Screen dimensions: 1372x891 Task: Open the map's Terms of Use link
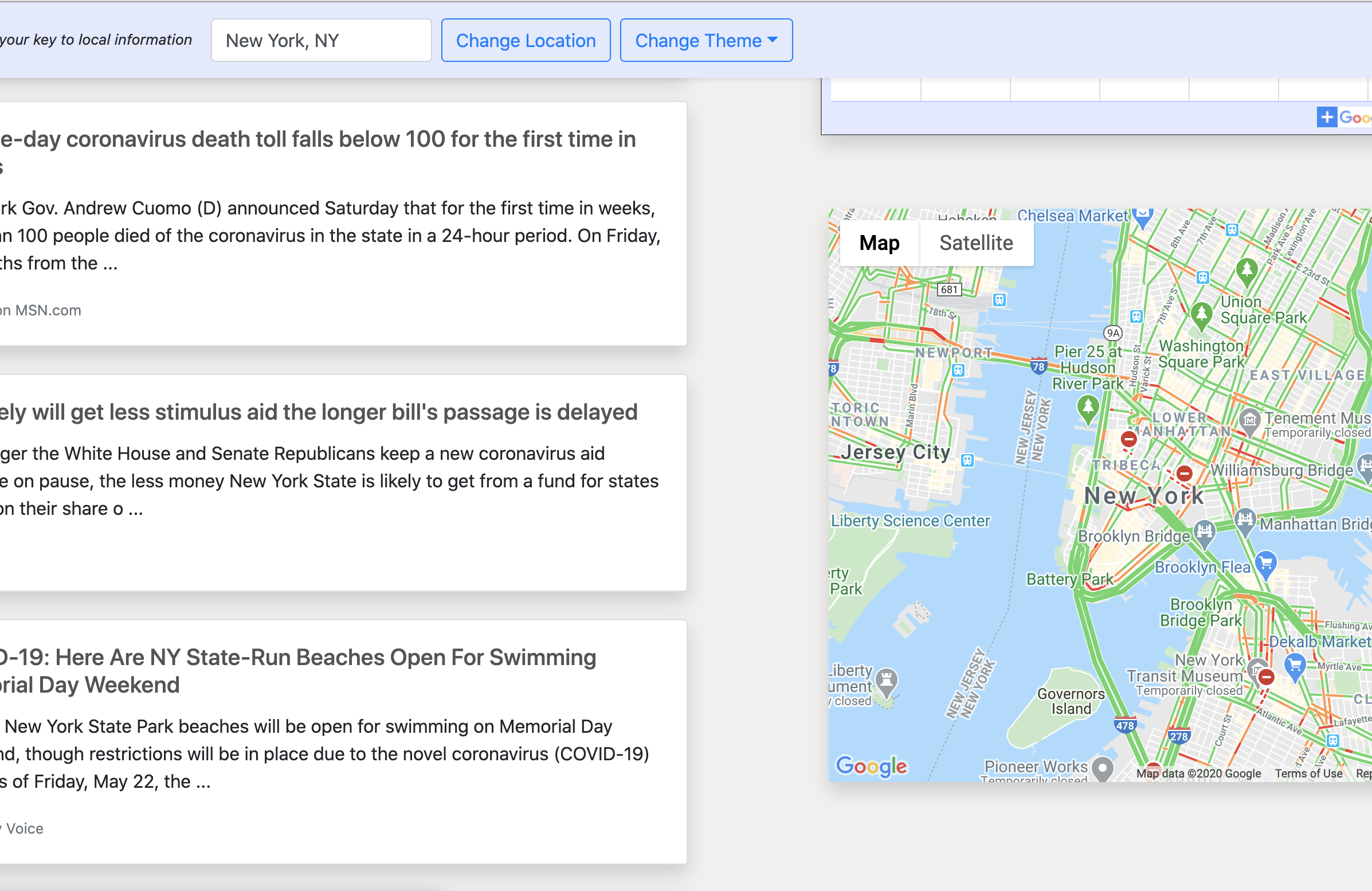[x=1308, y=773]
